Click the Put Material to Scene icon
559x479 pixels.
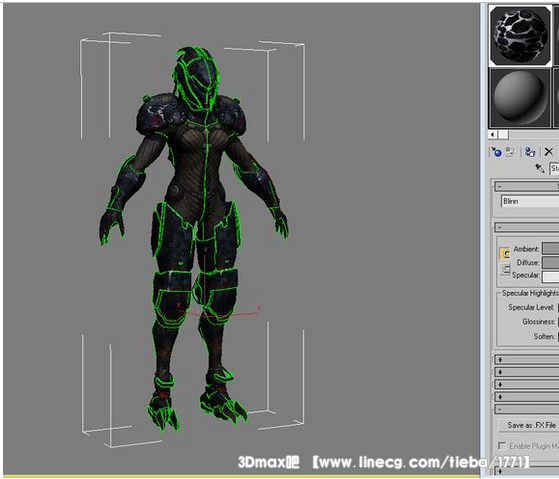click(x=511, y=152)
